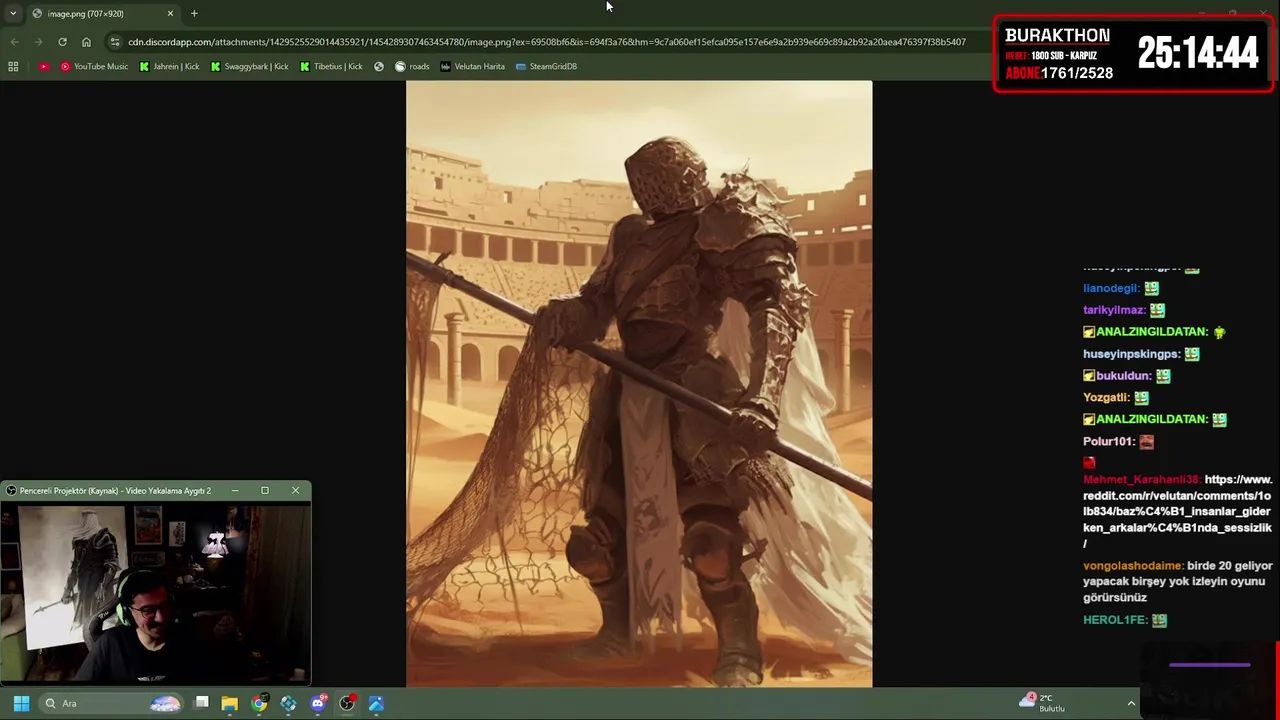Image resolution: width=1280 pixels, height=720 pixels.
Task: Click username Yozgatli in chat
Action: point(1107,398)
